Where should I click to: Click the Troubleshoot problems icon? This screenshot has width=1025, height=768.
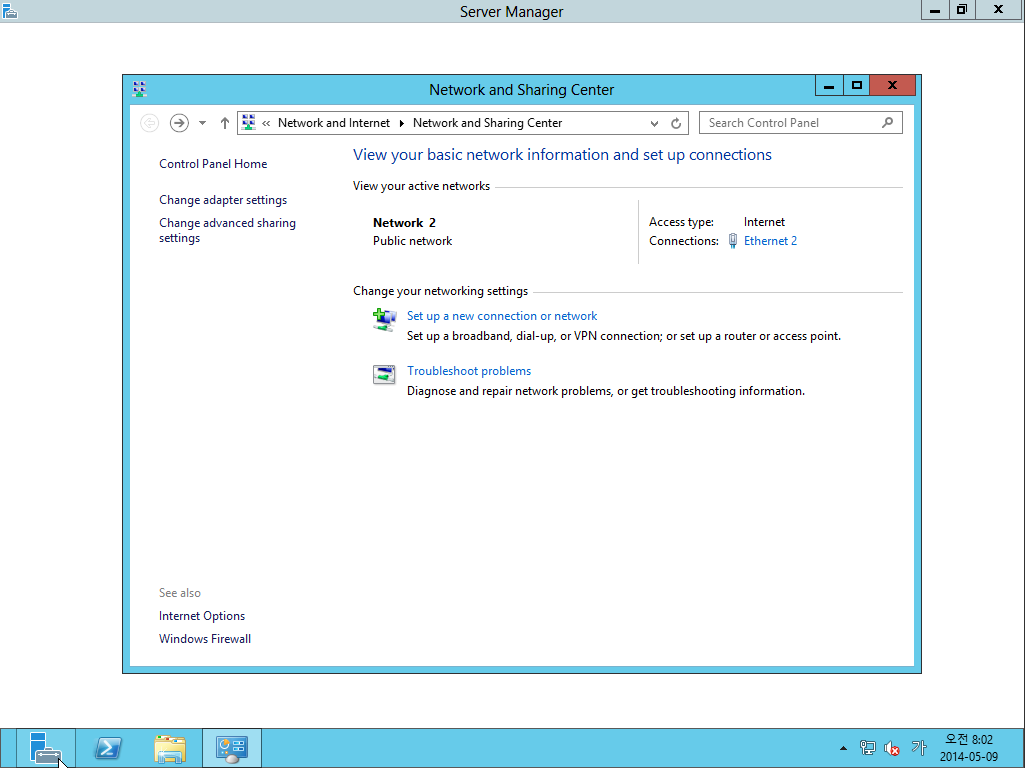pyautogui.click(x=384, y=375)
